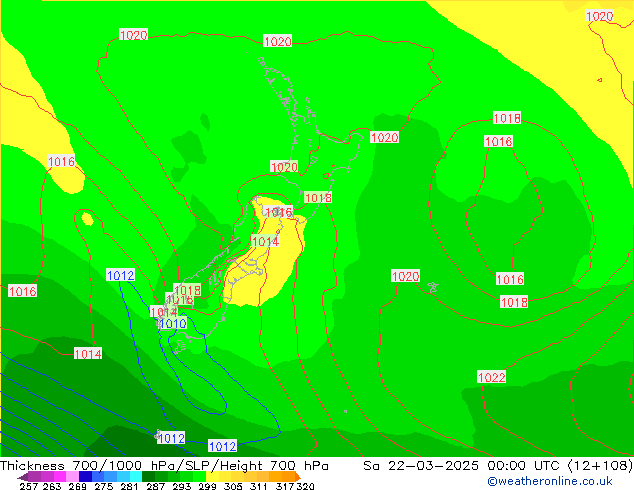Pick the dark blue legend swatch above 275
634x490 pixels.
coord(84,476)
